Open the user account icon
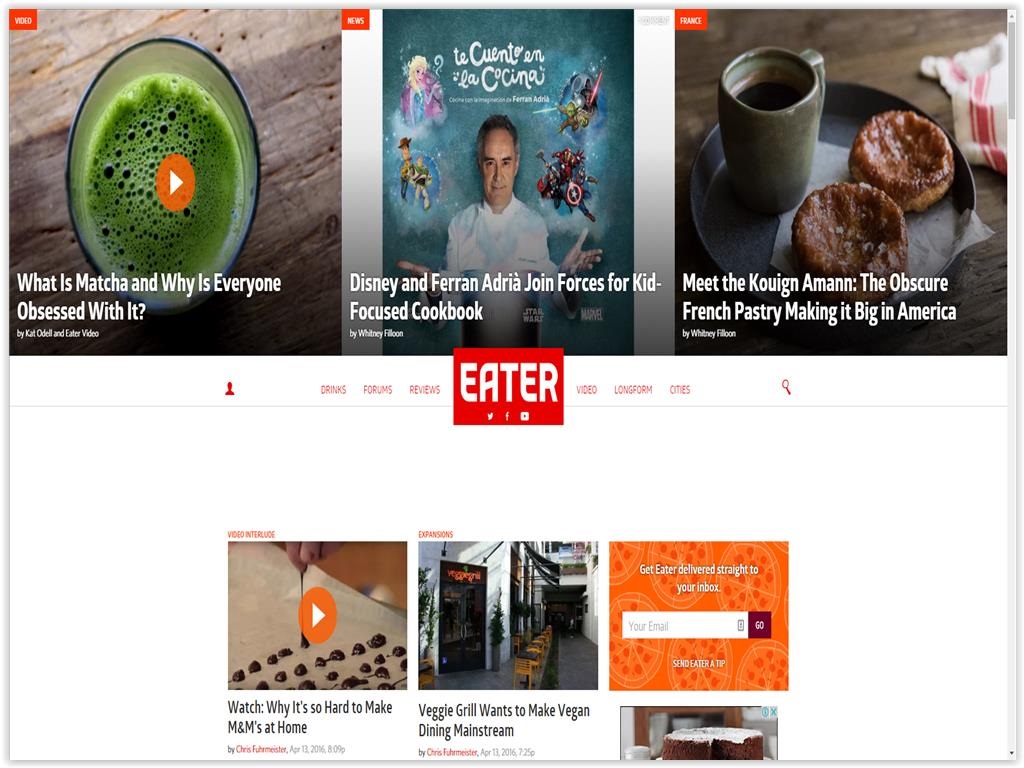1024x768 pixels. [230, 389]
